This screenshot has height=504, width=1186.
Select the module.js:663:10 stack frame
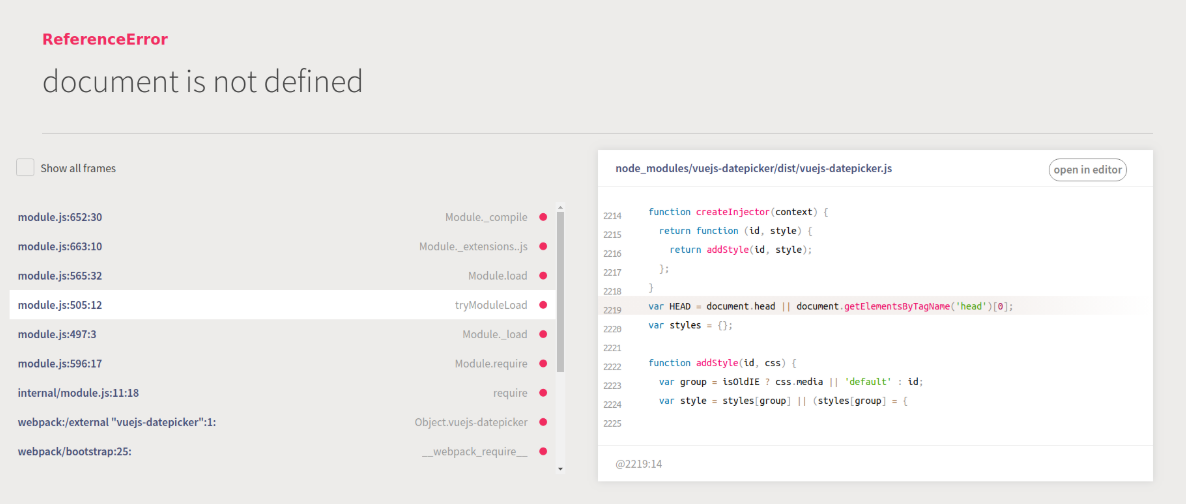[x=282, y=247]
